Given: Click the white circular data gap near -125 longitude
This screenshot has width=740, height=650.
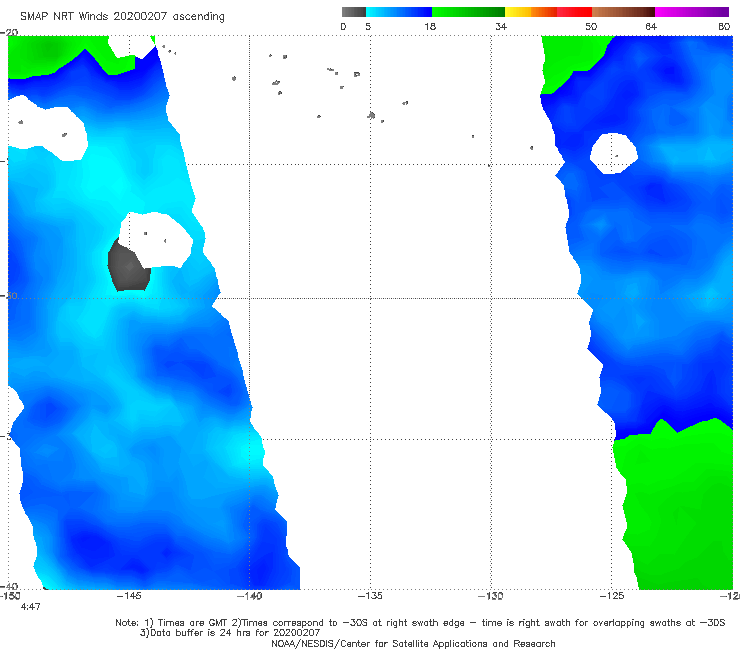Looking at the screenshot, I should 614,153.
